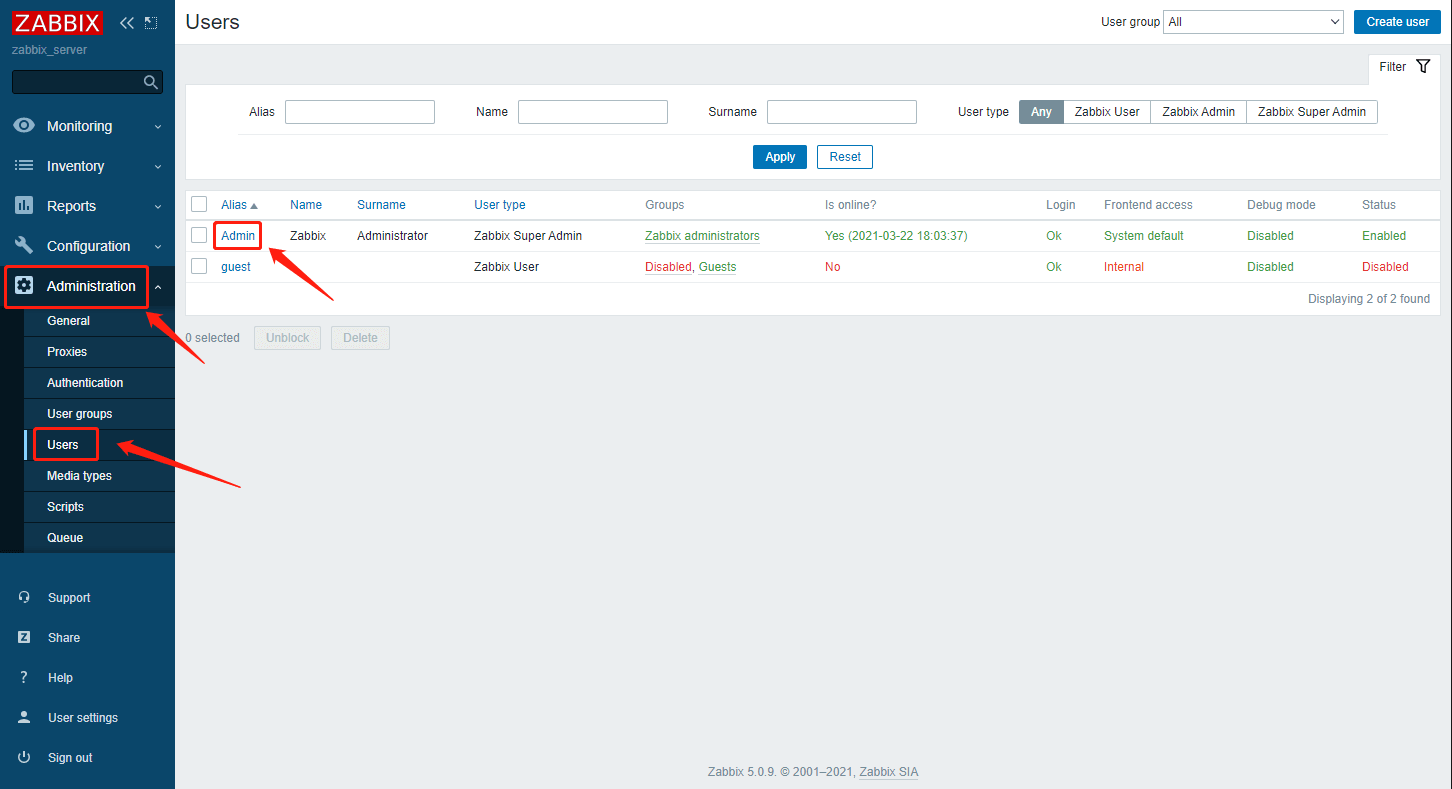
Task: Toggle the select-all checkbox in header
Action: [x=199, y=204]
